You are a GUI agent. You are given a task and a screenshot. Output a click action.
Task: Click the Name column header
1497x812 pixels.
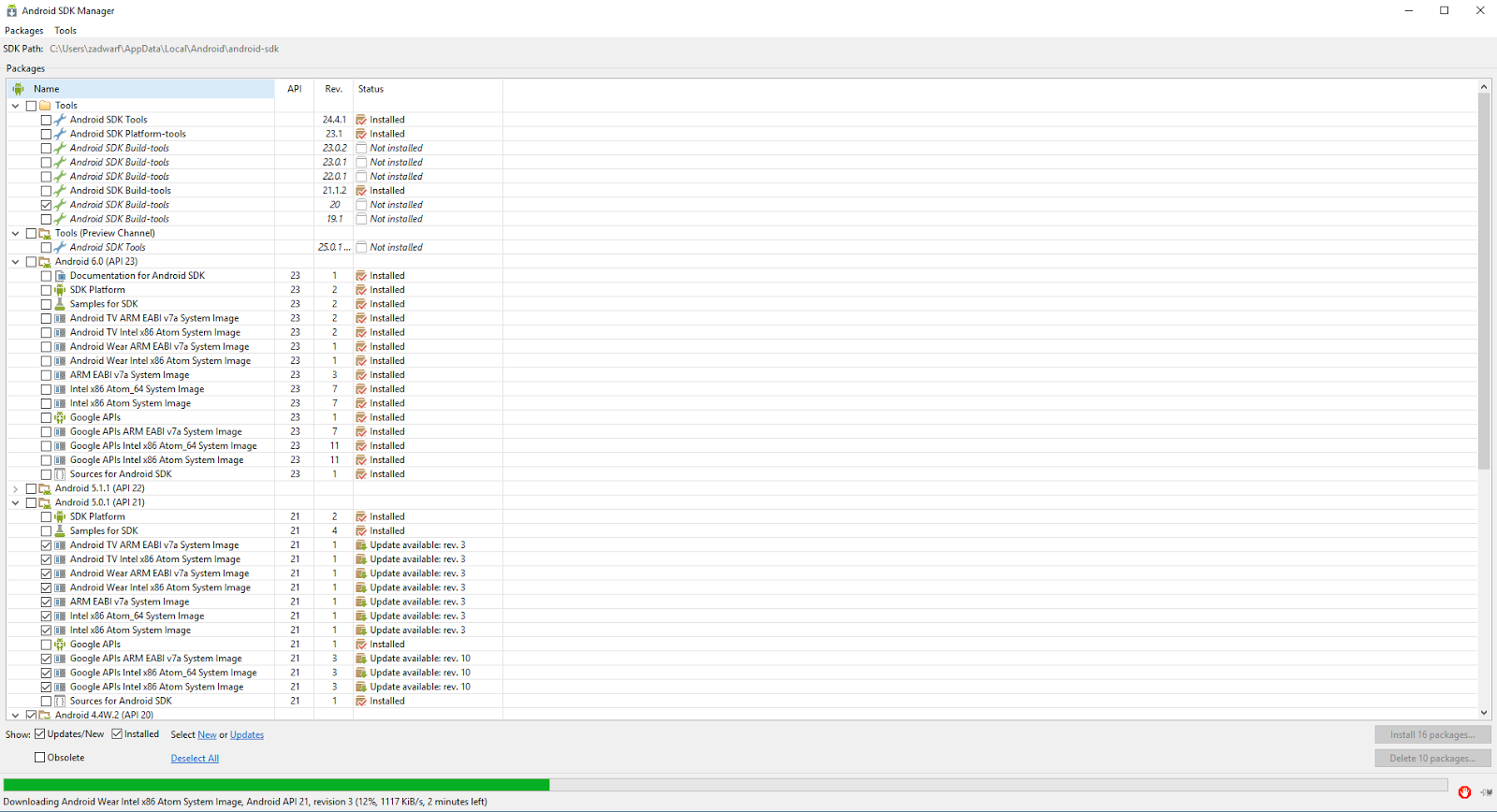pos(140,89)
